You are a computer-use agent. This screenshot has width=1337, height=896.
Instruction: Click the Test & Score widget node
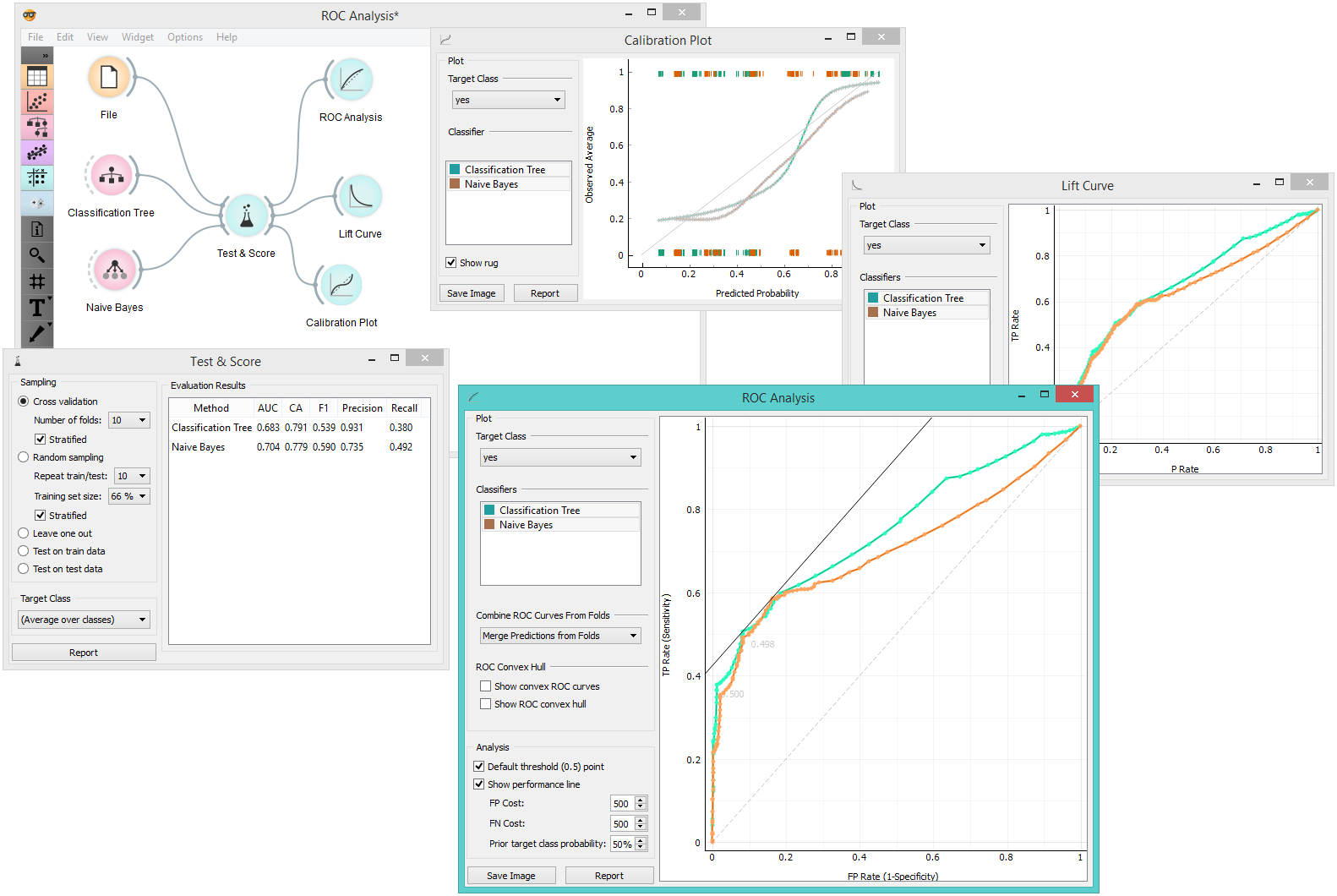[x=246, y=216]
